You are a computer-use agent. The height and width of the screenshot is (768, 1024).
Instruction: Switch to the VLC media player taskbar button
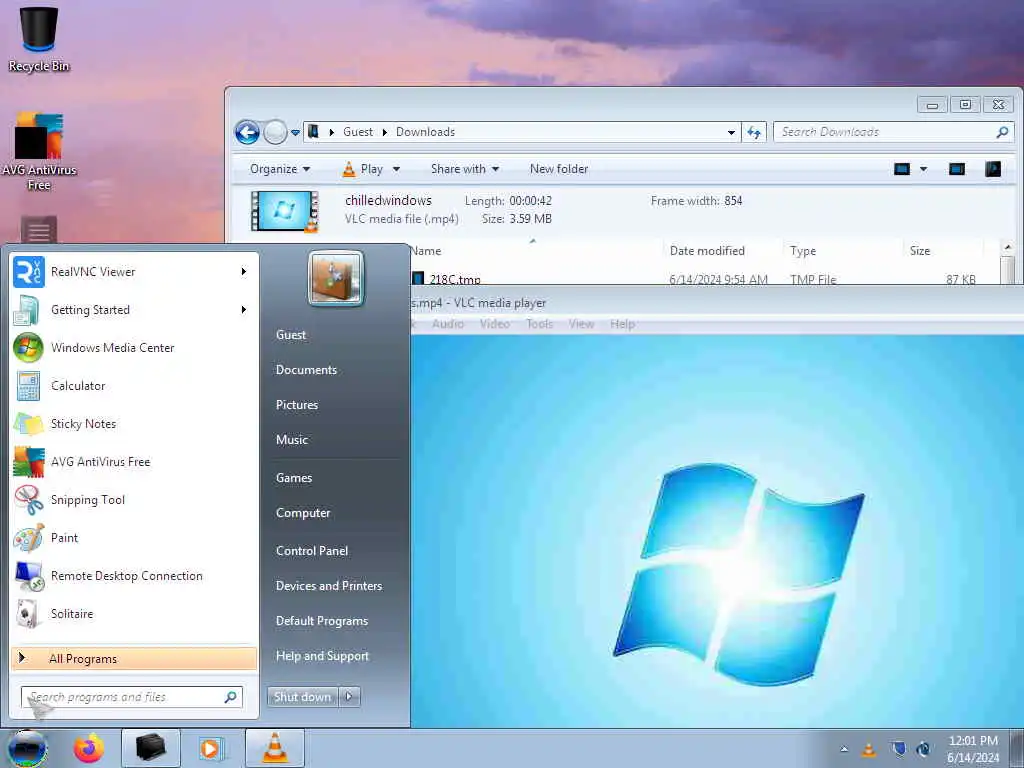pyautogui.click(x=275, y=748)
